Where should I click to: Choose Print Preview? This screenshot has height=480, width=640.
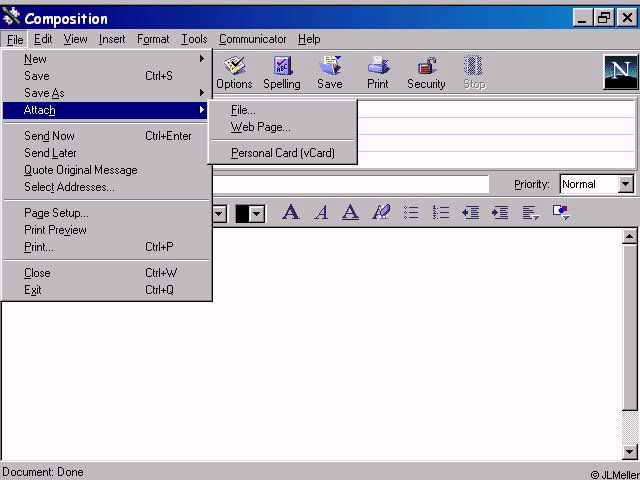click(107, 230)
